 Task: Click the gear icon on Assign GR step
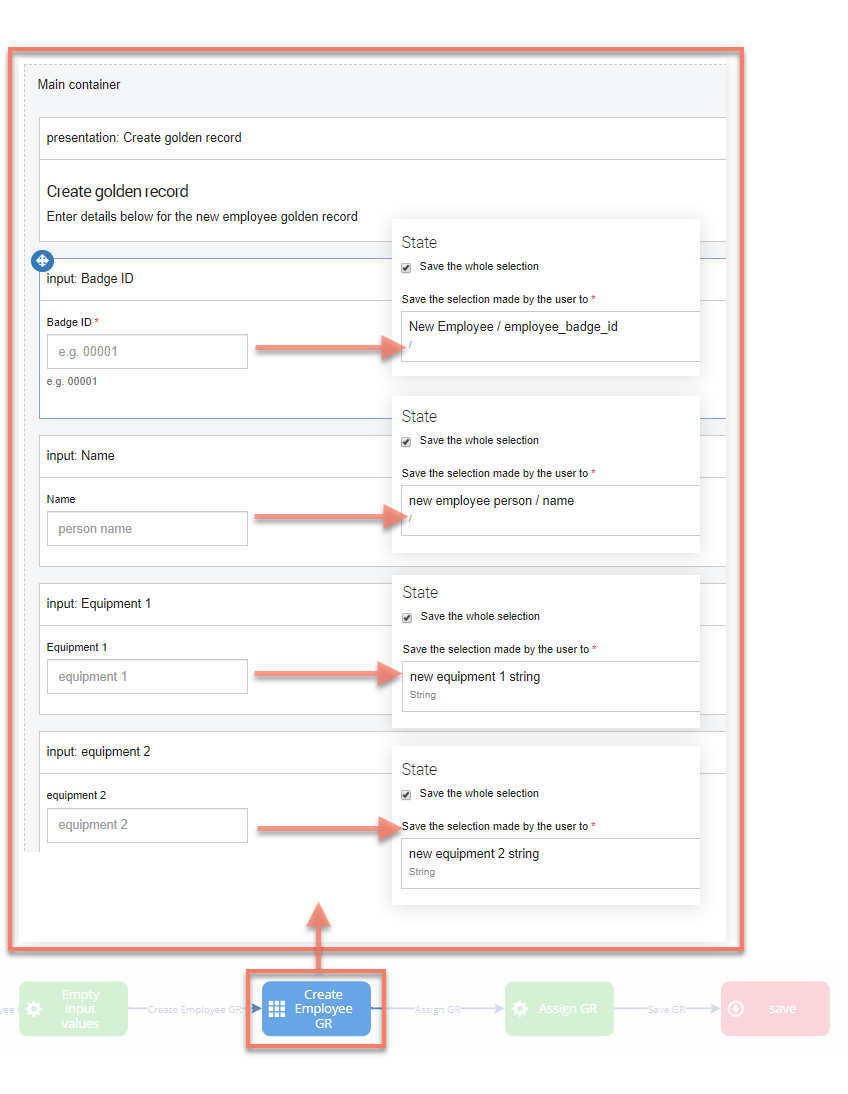(520, 1009)
